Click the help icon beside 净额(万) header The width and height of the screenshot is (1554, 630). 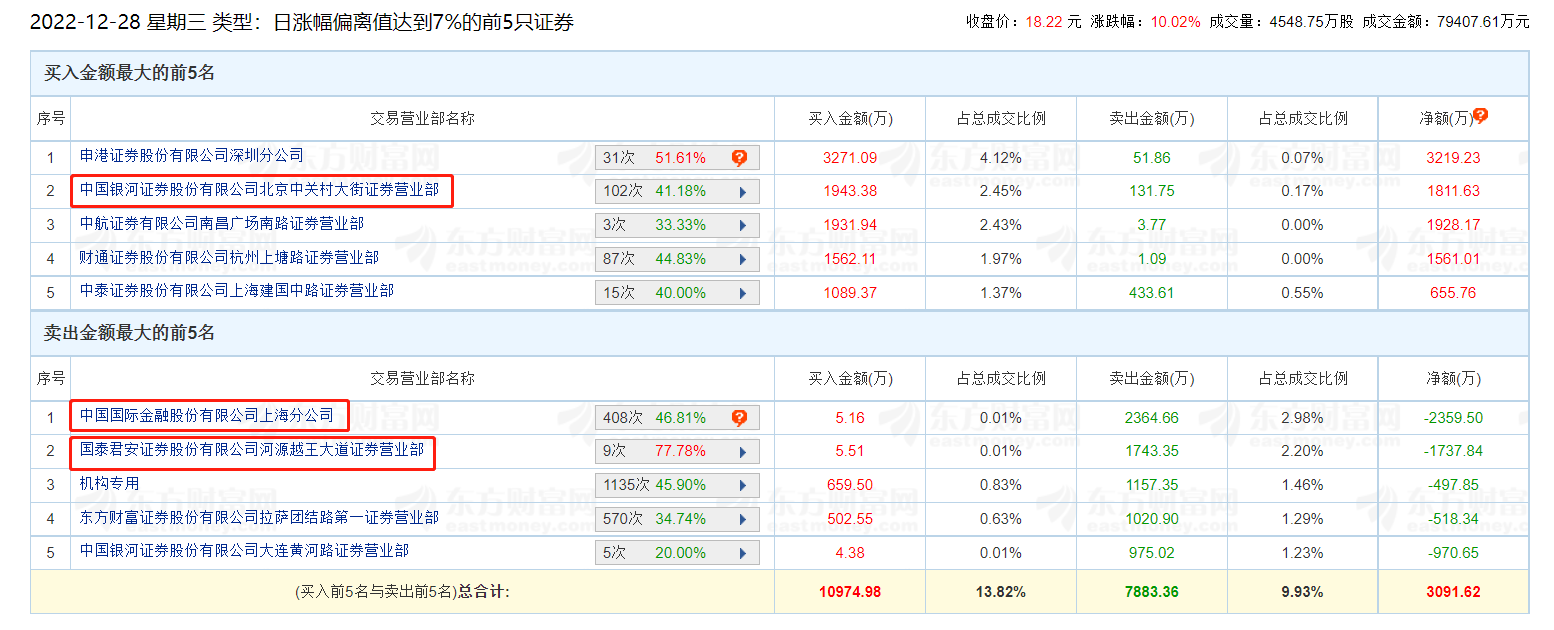coord(1480,116)
